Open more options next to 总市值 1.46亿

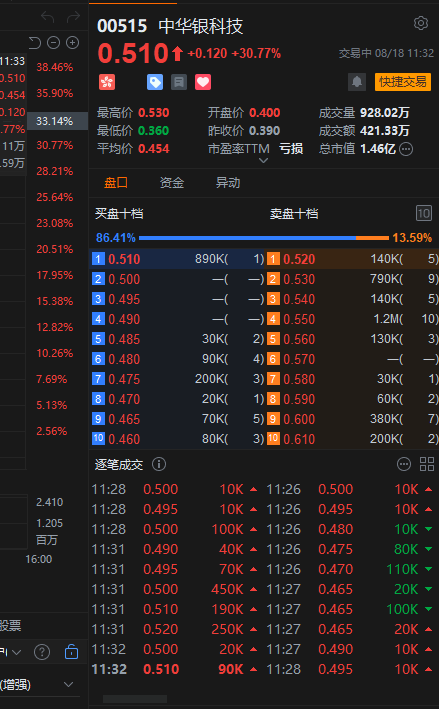(x=406, y=149)
